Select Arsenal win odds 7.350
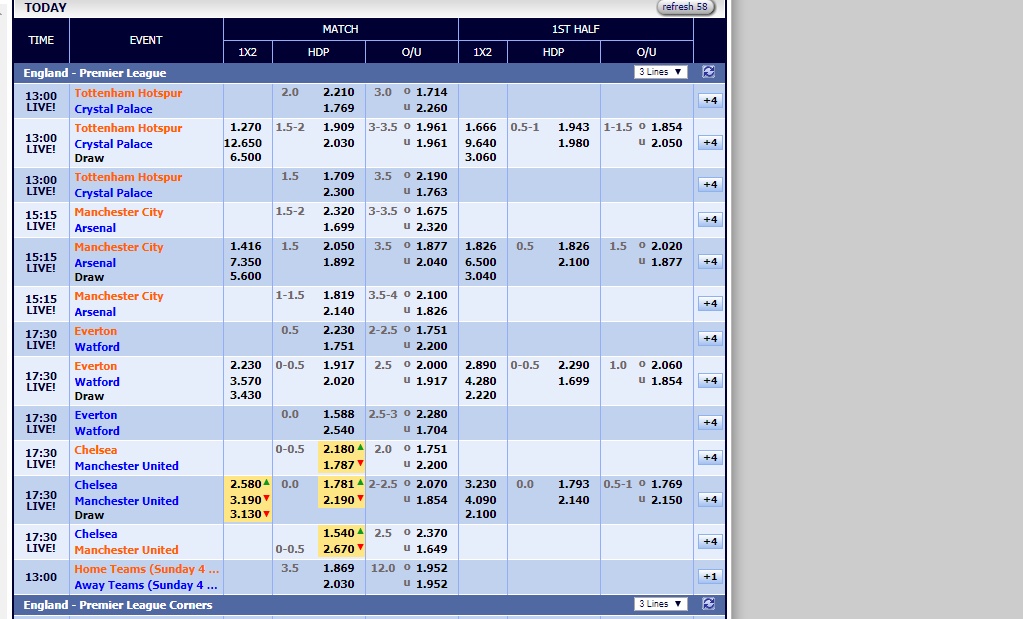1023x619 pixels. coord(245,262)
